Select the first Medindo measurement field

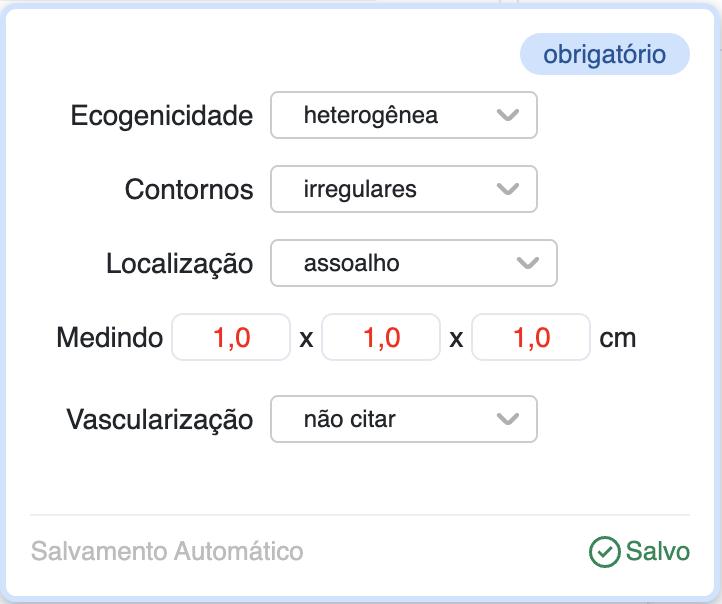(x=231, y=338)
